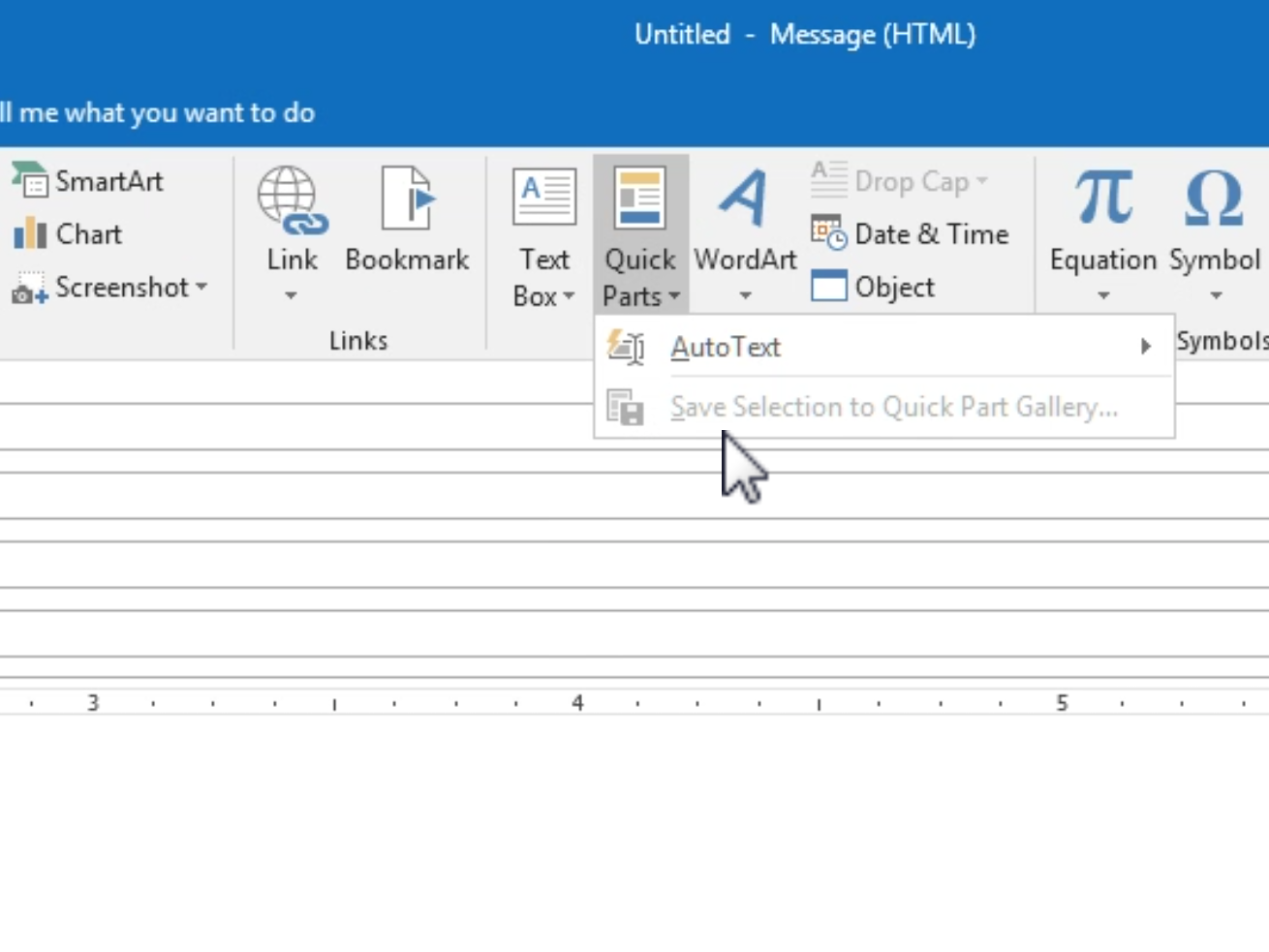
Task: Collapse the Quick Parts dropdown arrow
Action: tap(674, 296)
